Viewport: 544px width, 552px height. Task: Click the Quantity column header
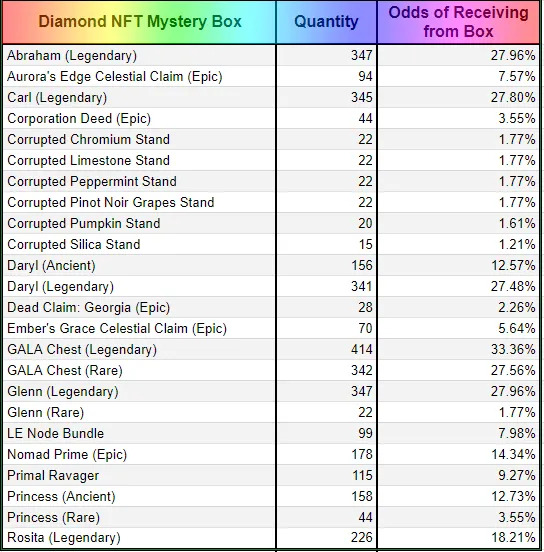click(326, 22)
